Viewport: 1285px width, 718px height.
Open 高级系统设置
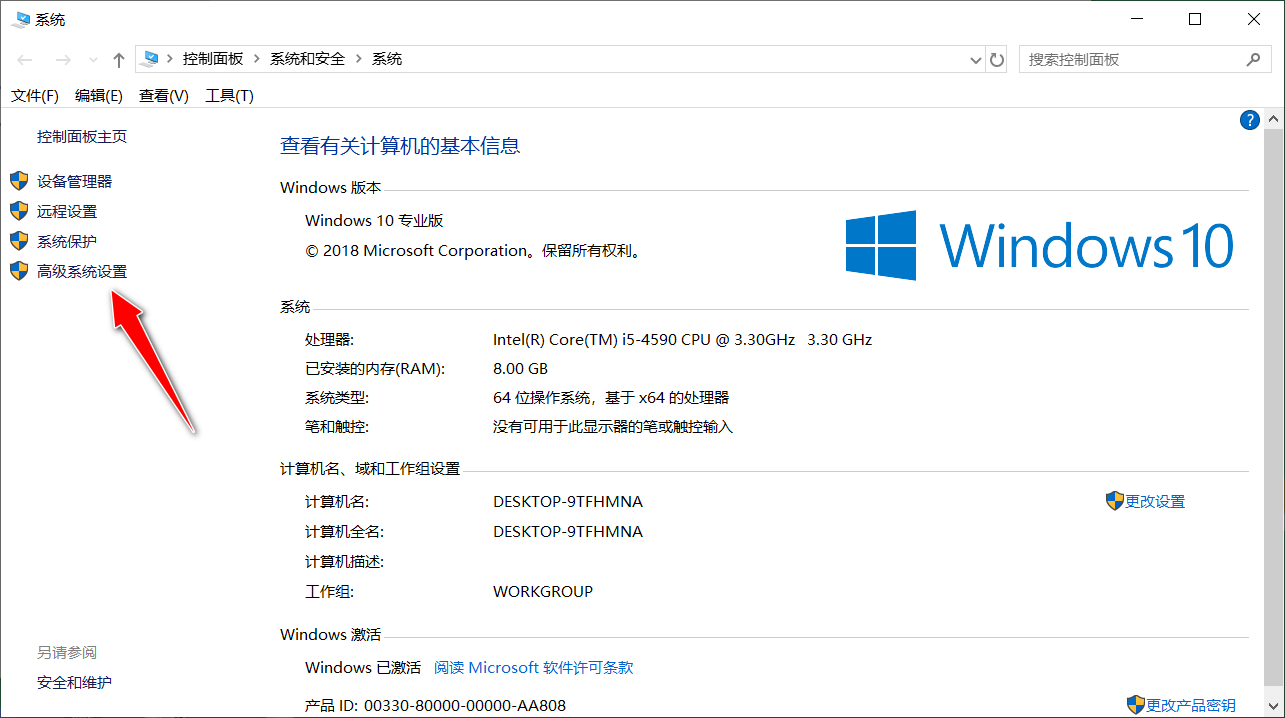82,271
